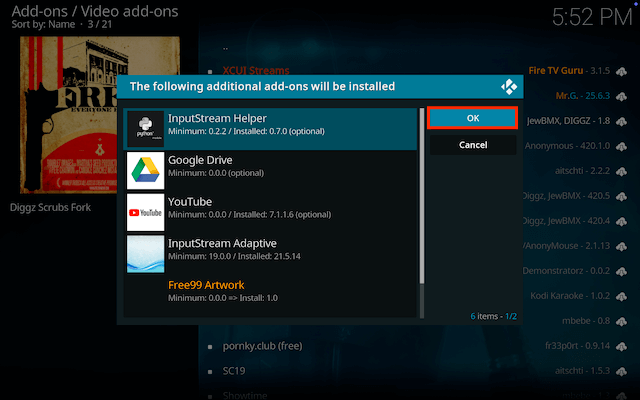This screenshot has height=400, width=640.
Task: Open the SC19 add-on entry
Action: coord(234,371)
